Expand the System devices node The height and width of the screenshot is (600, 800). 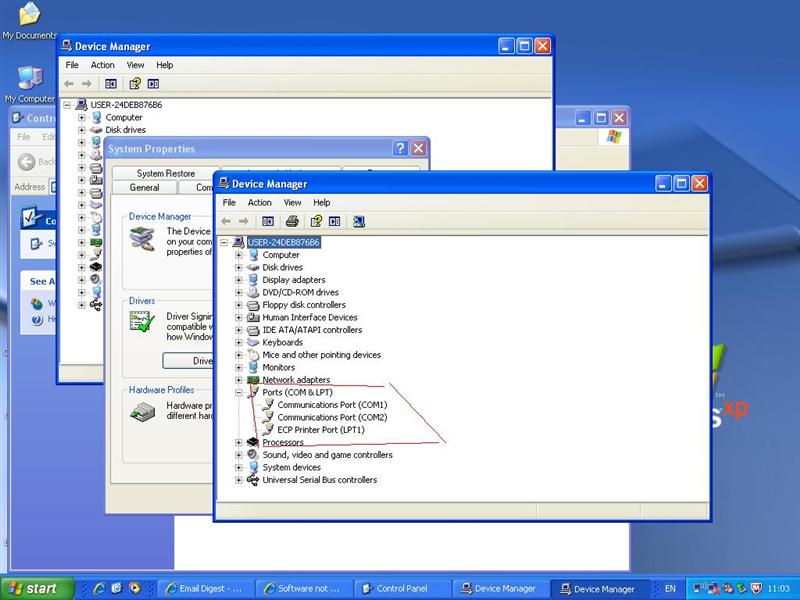(x=238, y=467)
